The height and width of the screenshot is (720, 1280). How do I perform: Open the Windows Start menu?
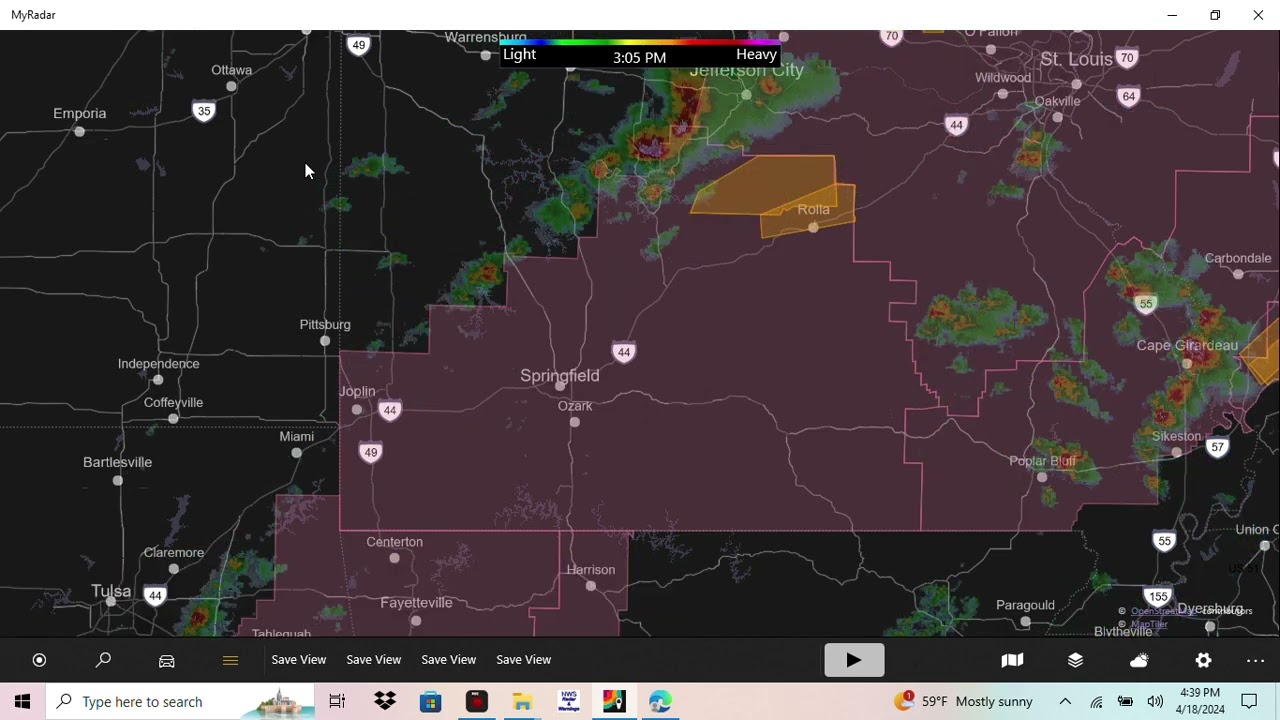pos(22,702)
